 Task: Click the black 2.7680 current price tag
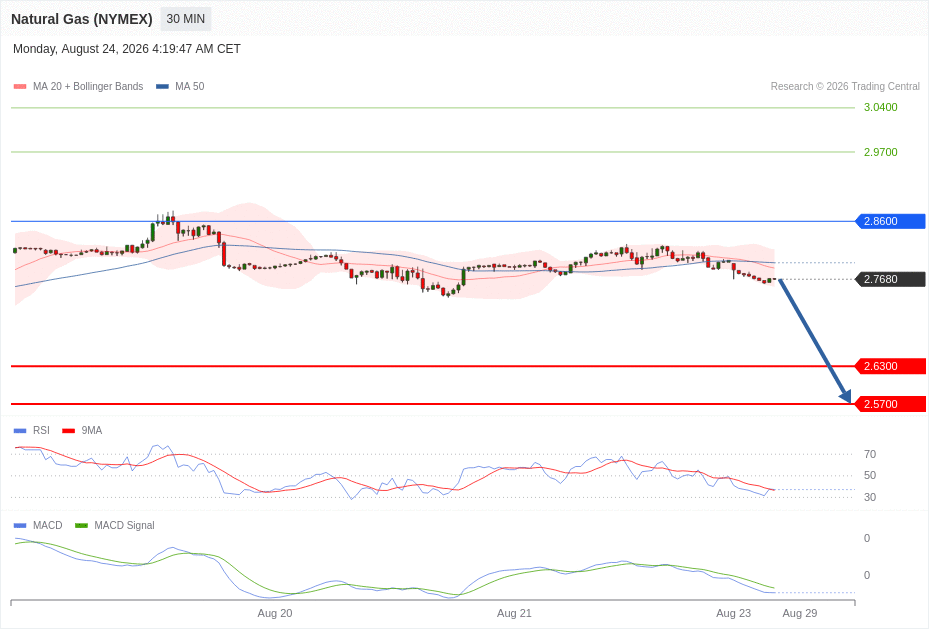tap(890, 279)
